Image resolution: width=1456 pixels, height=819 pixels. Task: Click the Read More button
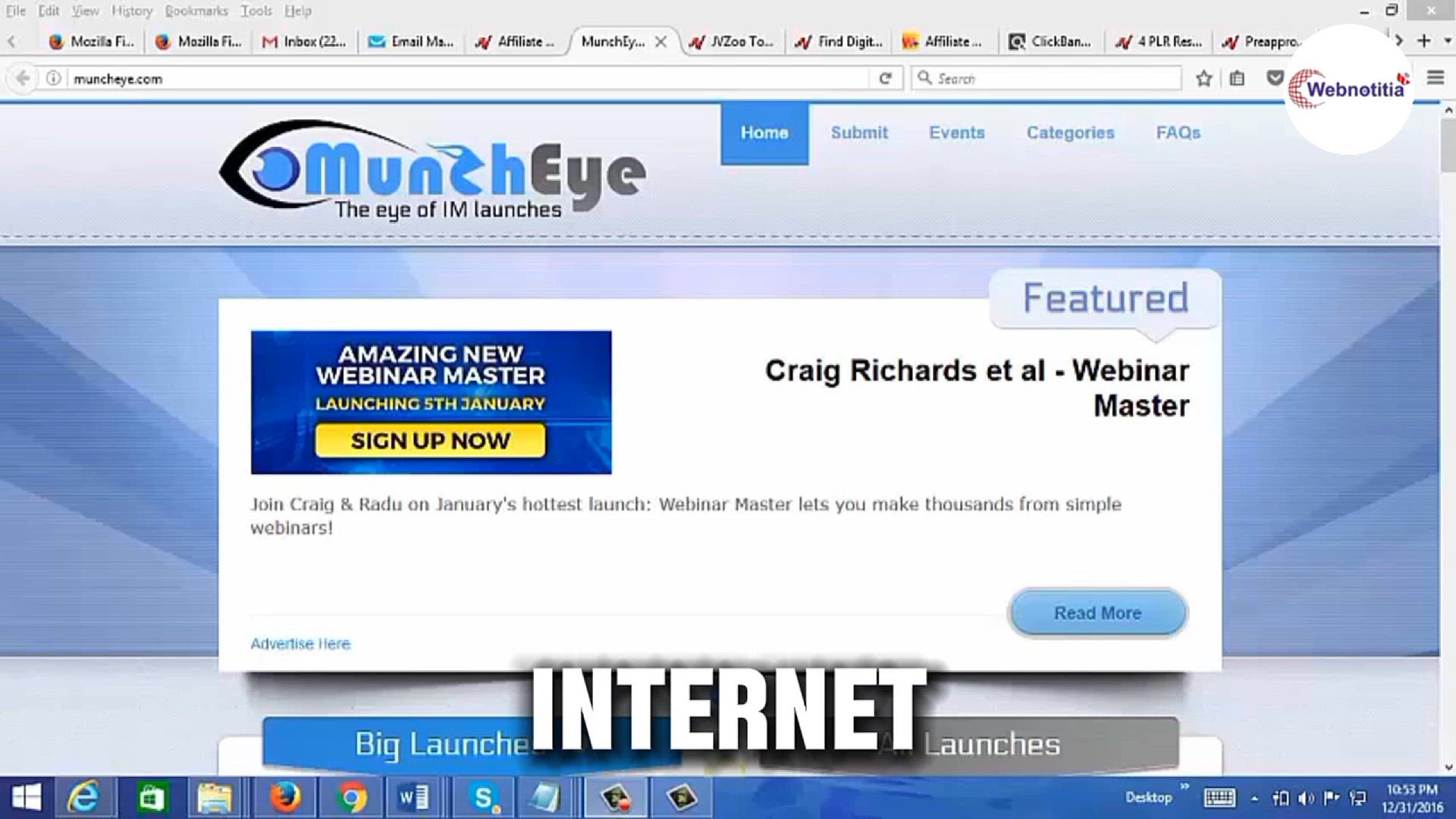pyautogui.click(x=1097, y=613)
